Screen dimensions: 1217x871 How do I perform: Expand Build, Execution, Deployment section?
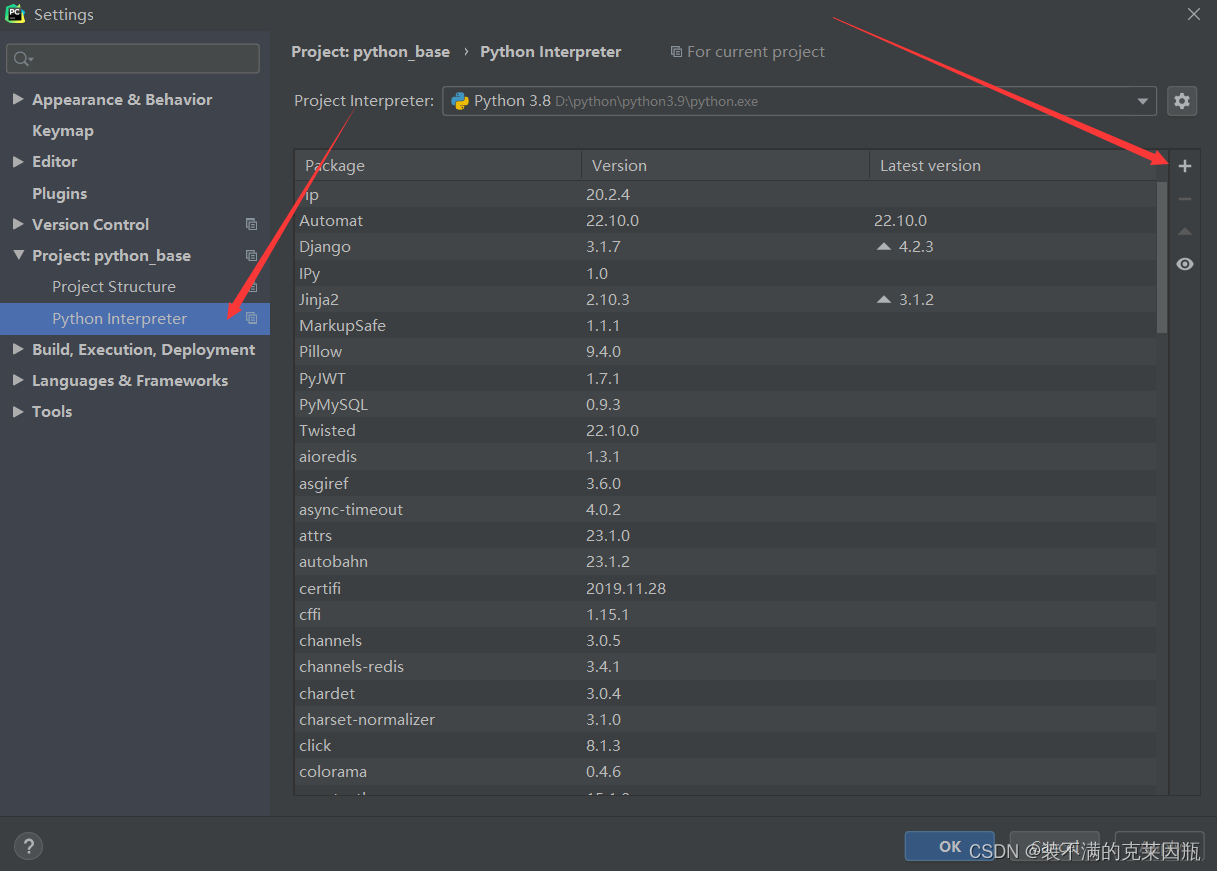pos(18,350)
